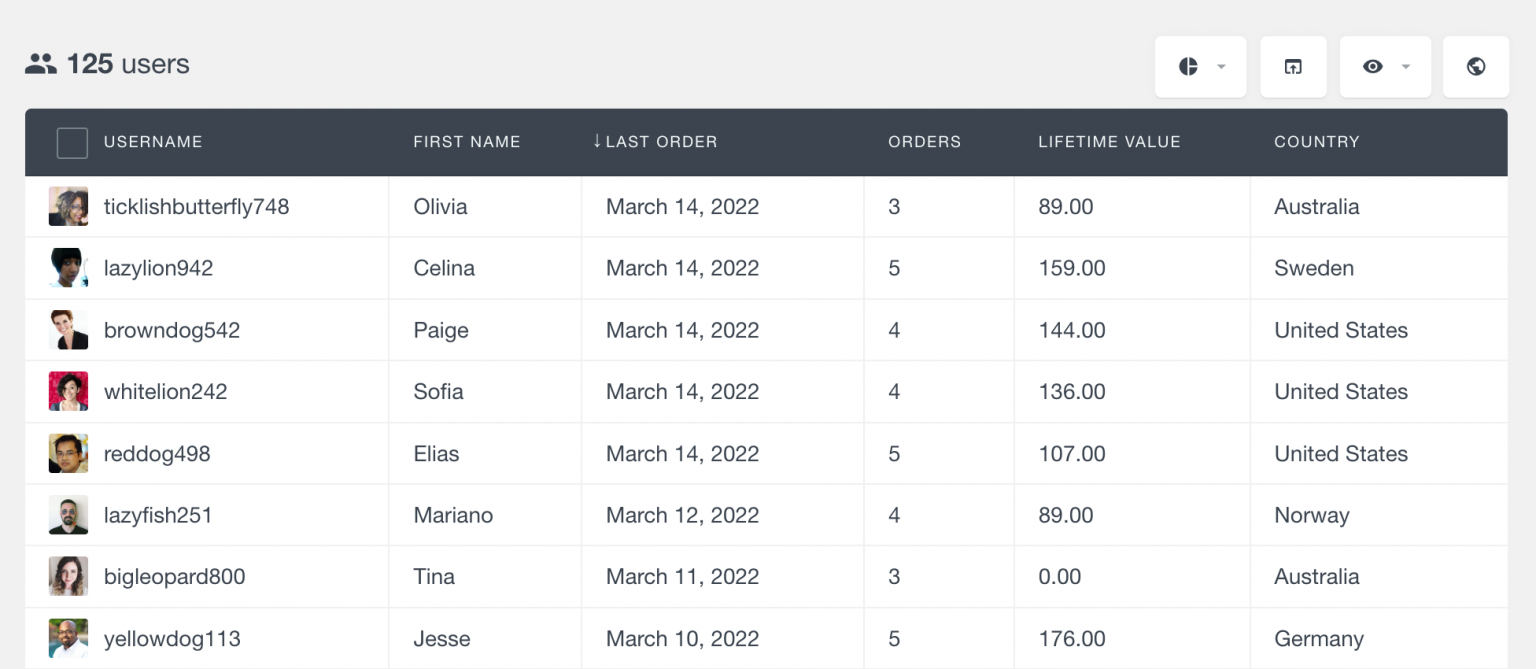Viewport: 1536px width, 669px height.
Task: Click the 125 users people icon
Action: click(x=41, y=65)
